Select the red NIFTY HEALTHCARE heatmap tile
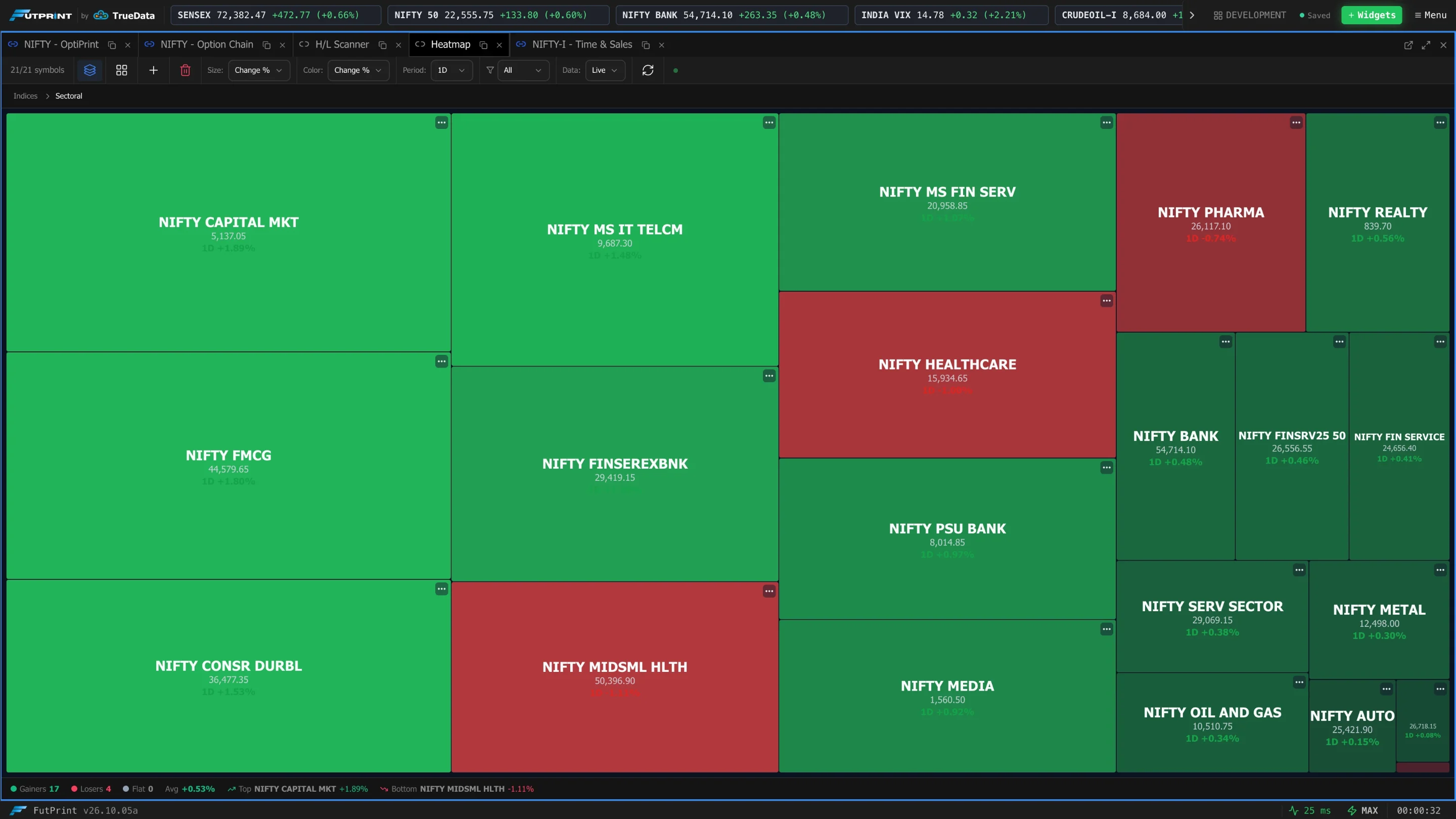This screenshot has height=819, width=1456. [947, 375]
